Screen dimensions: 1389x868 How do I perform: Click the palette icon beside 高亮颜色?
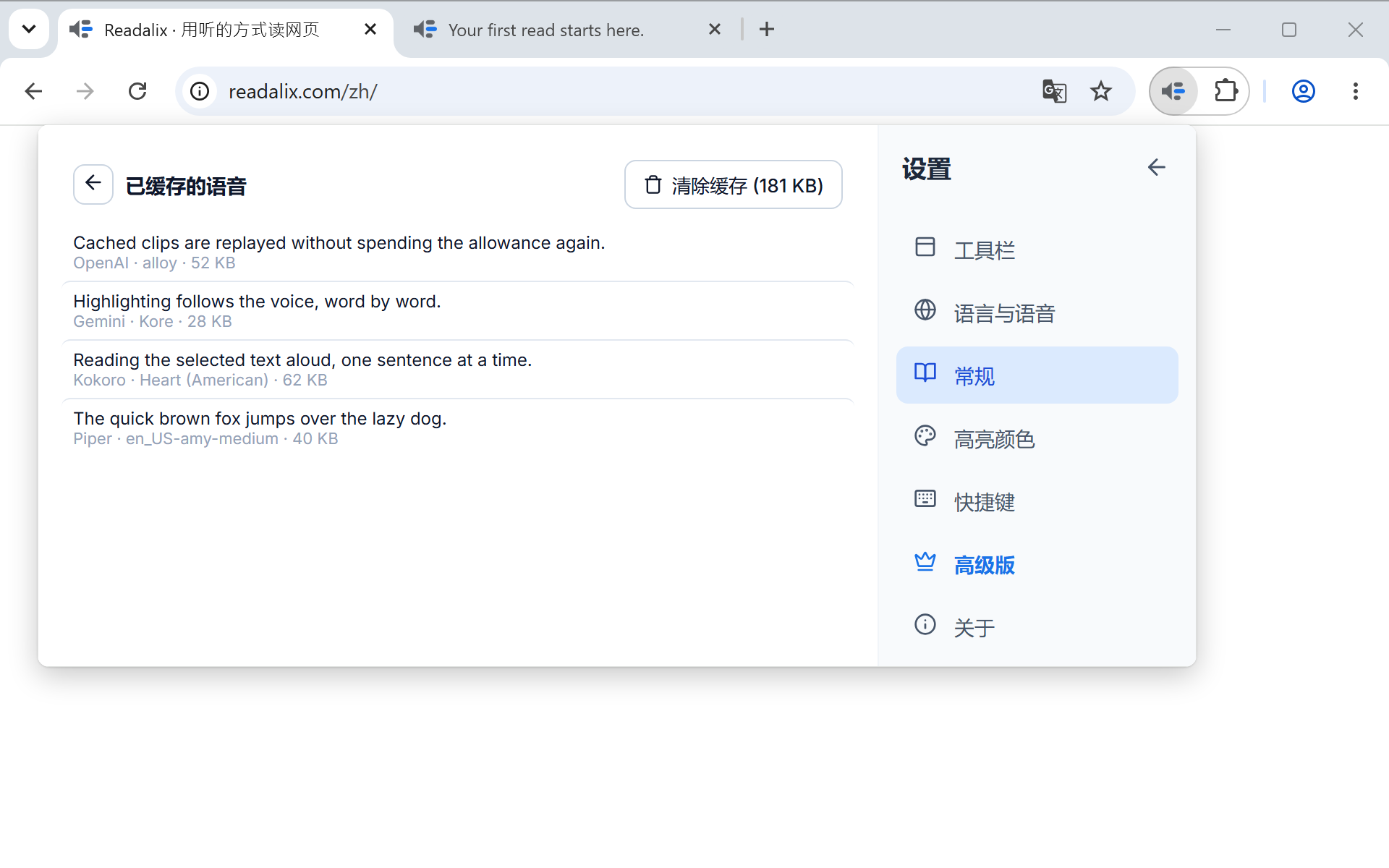pyautogui.click(x=925, y=436)
